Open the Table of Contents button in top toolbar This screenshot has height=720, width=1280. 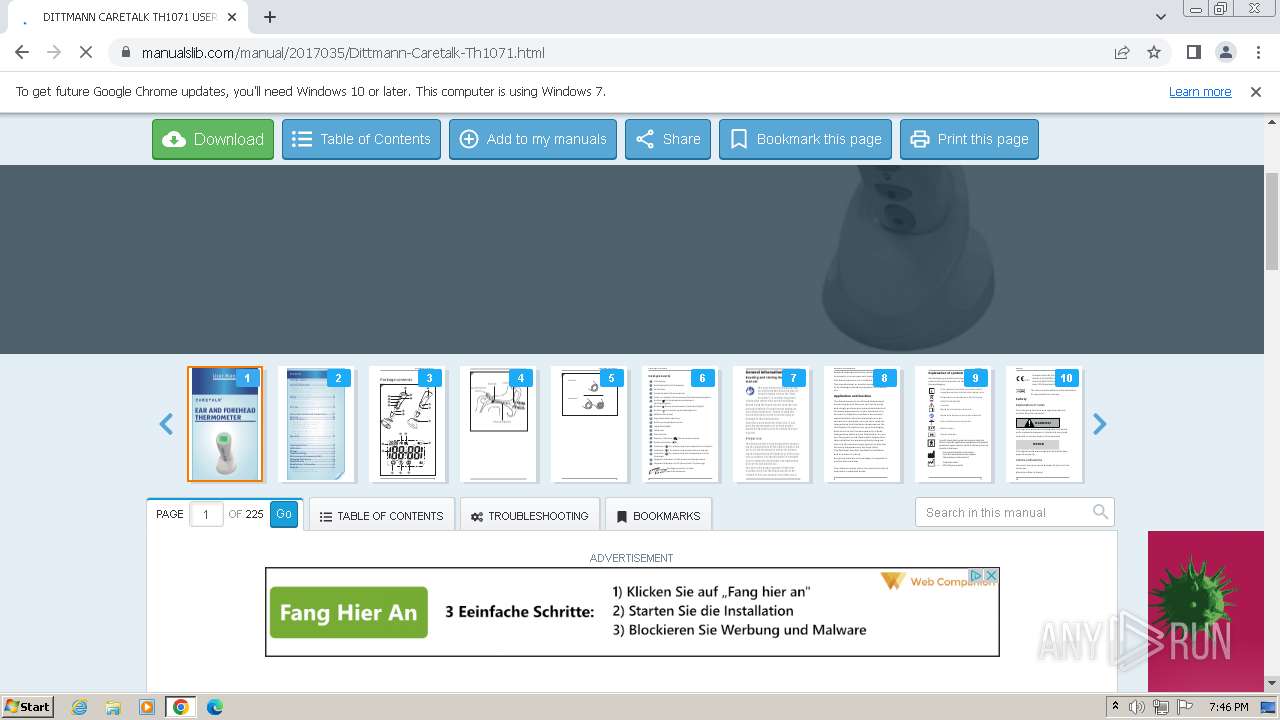[361, 139]
